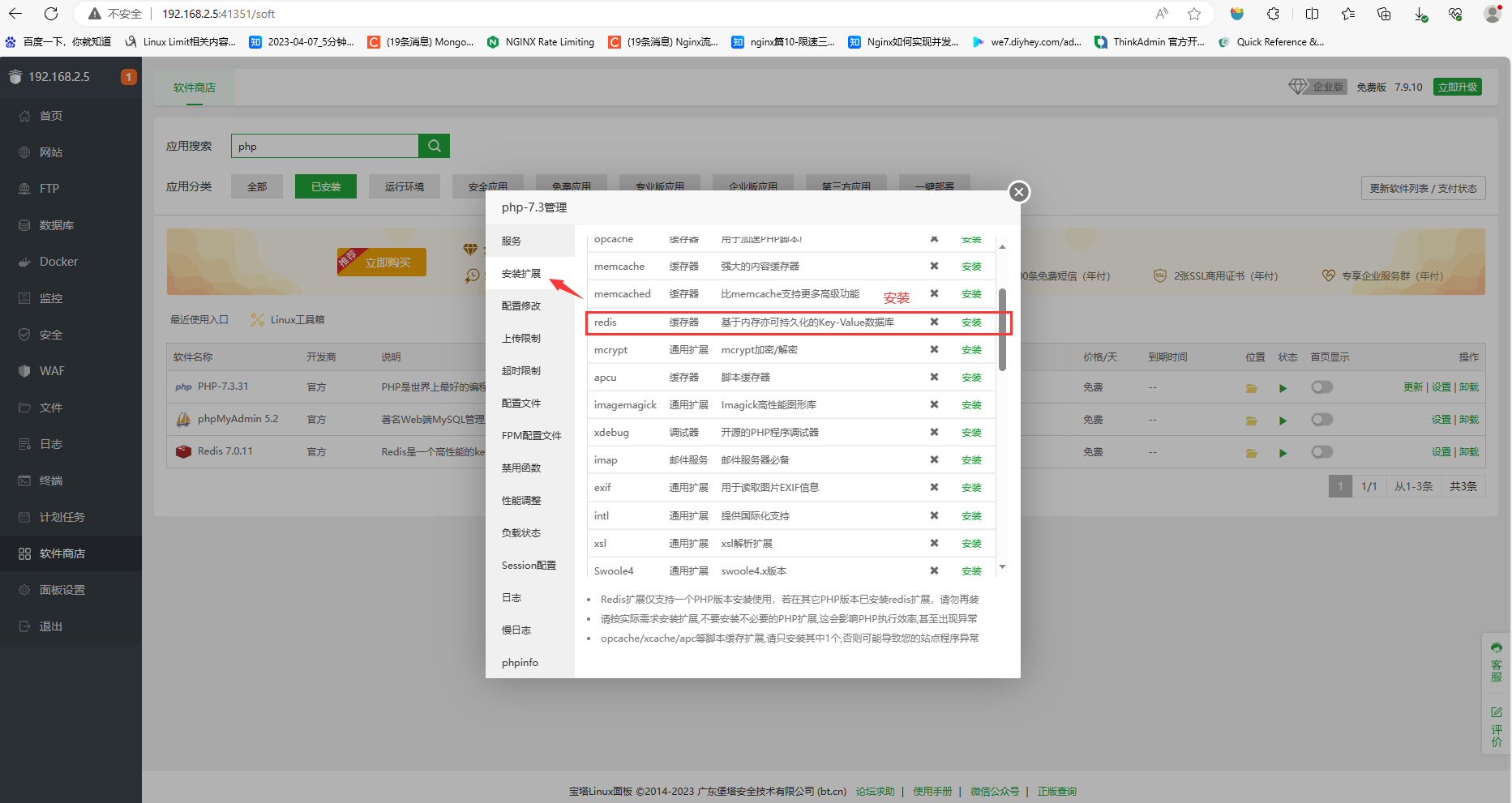Filter by 已安装 category
Screen dimensions: 1512x803
click(326, 186)
